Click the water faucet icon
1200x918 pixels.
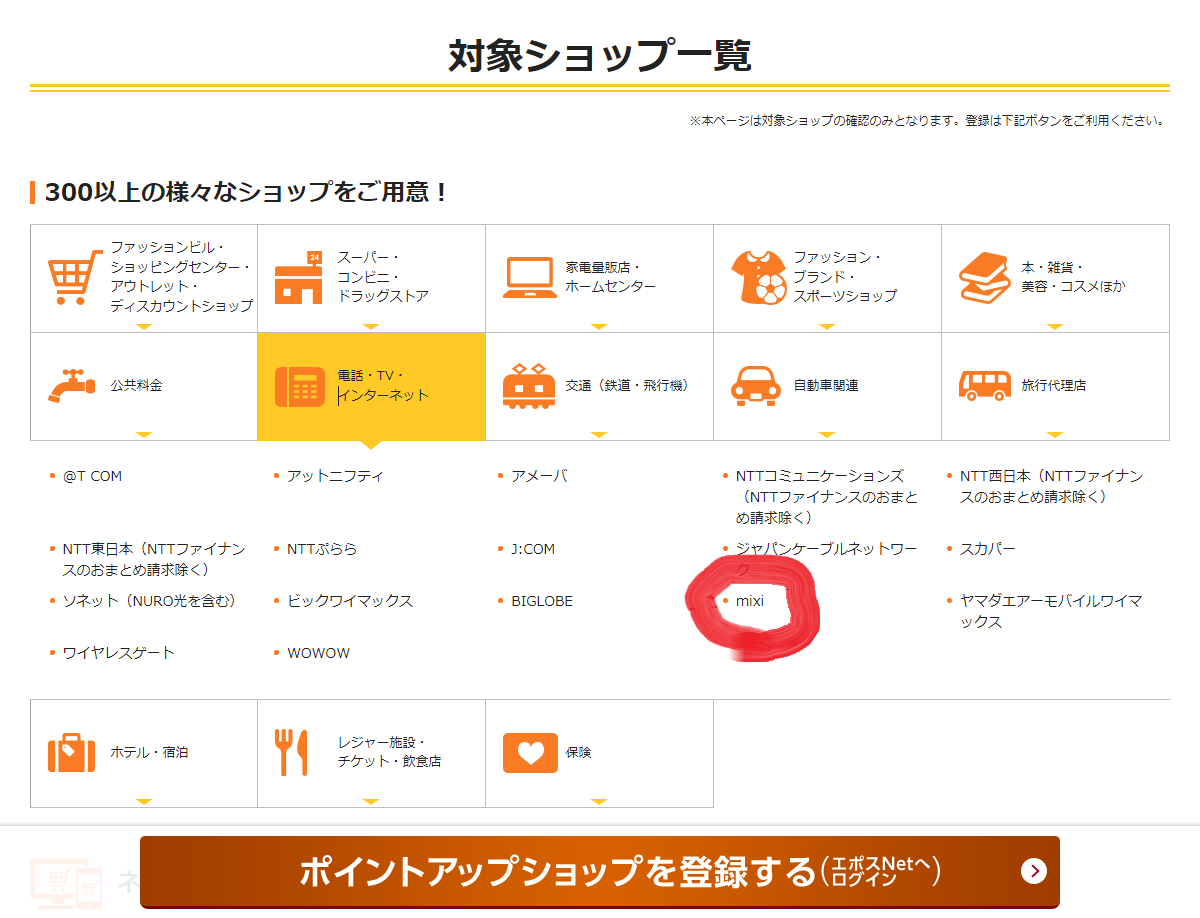click(x=73, y=386)
